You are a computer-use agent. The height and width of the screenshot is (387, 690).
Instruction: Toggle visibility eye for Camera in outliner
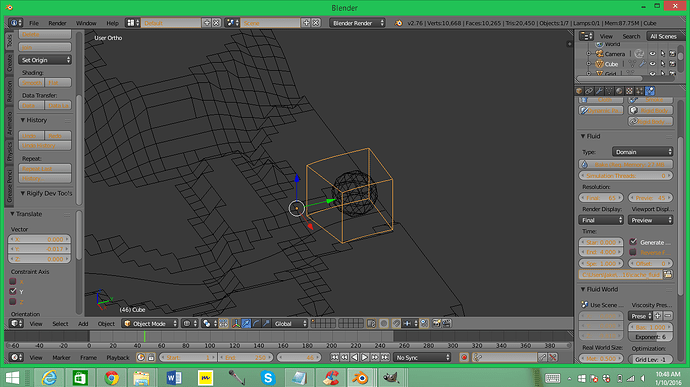pos(653,54)
